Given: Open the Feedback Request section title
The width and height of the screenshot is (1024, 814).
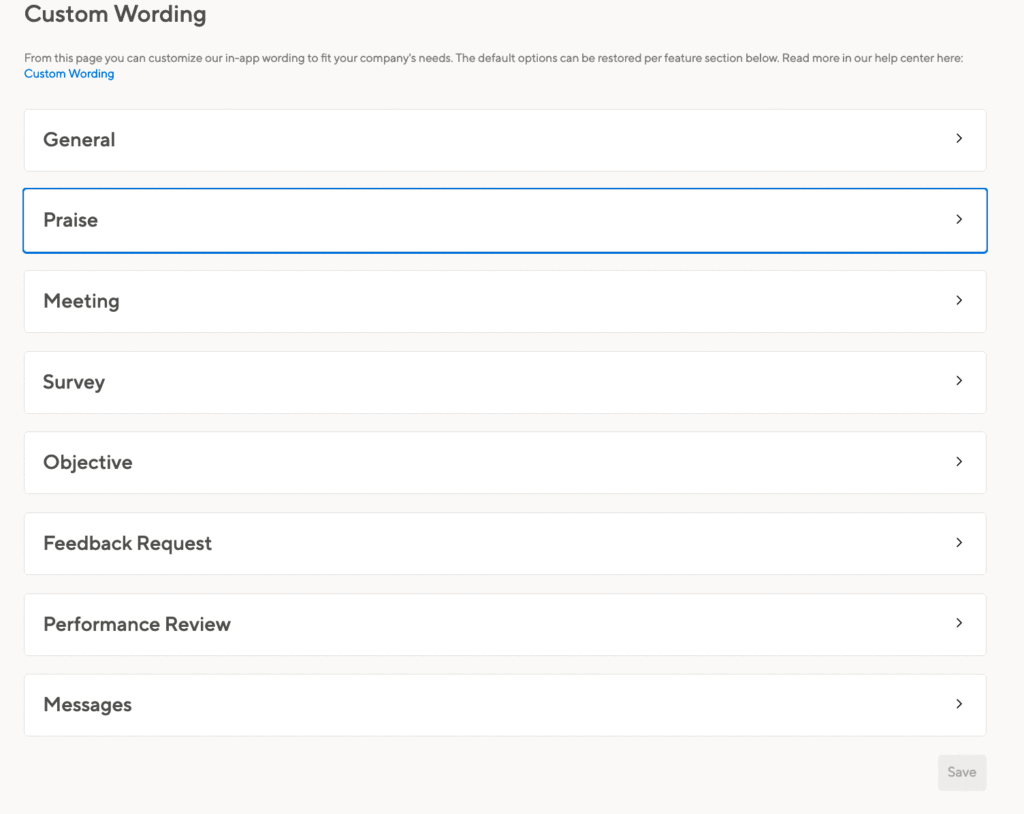Looking at the screenshot, I should [x=127, y=544].
